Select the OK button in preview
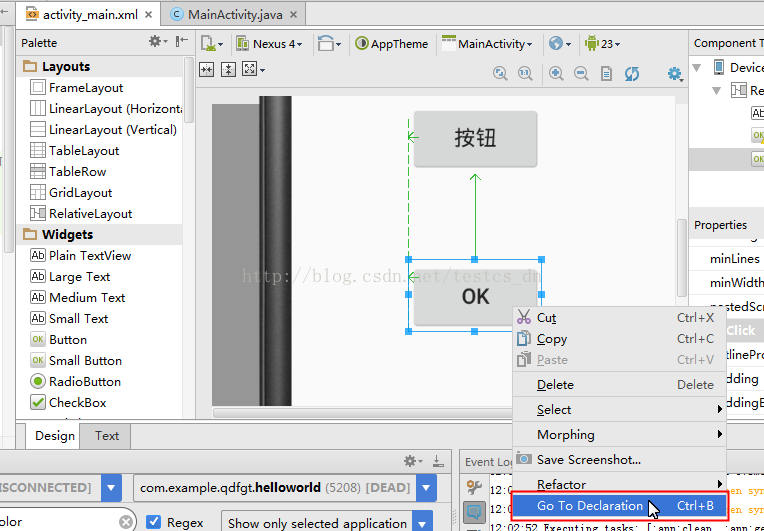The height and width of the screenshot is (531, 764). [475, 296]
